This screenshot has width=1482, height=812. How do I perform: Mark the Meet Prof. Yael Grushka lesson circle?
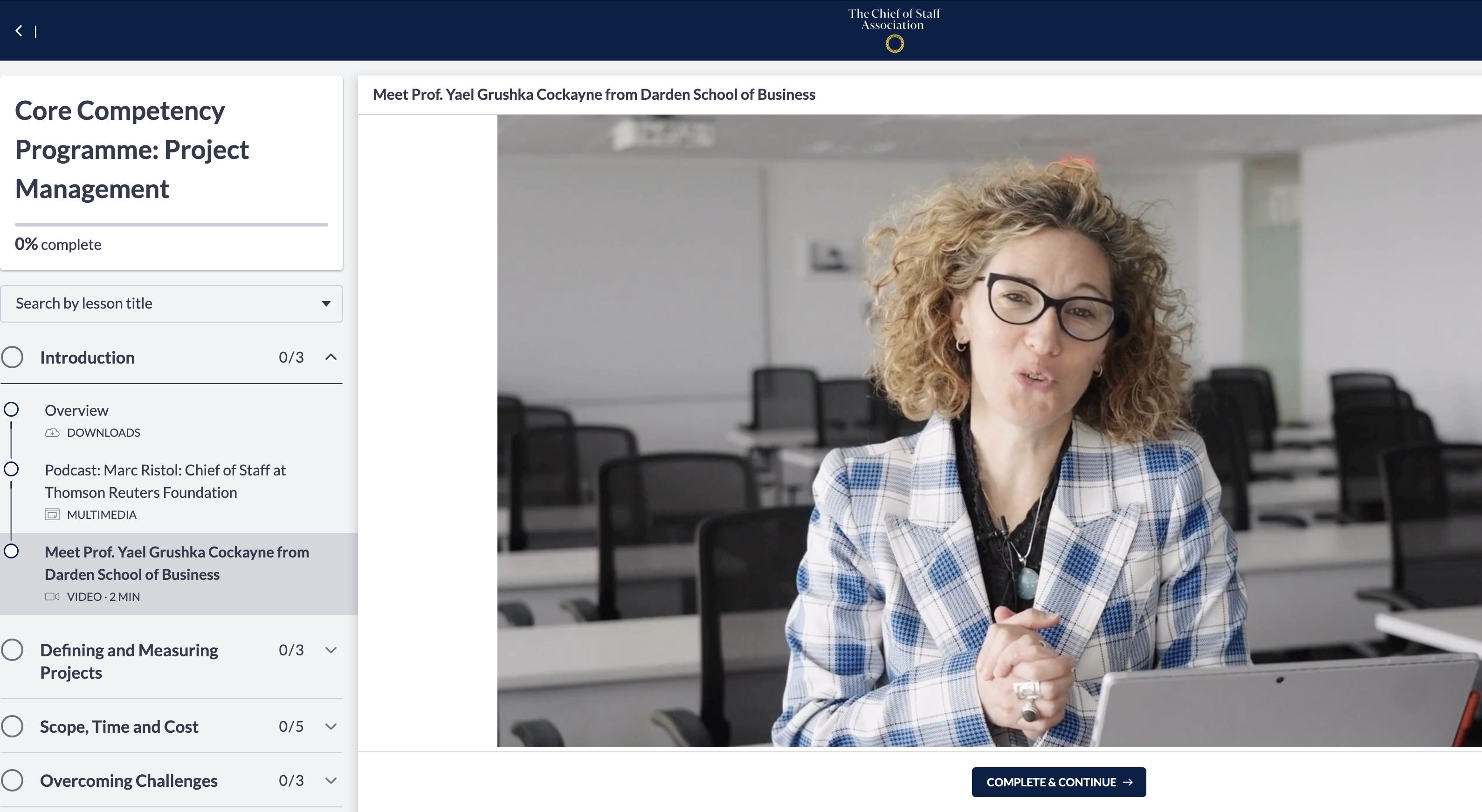coord(11,551)
